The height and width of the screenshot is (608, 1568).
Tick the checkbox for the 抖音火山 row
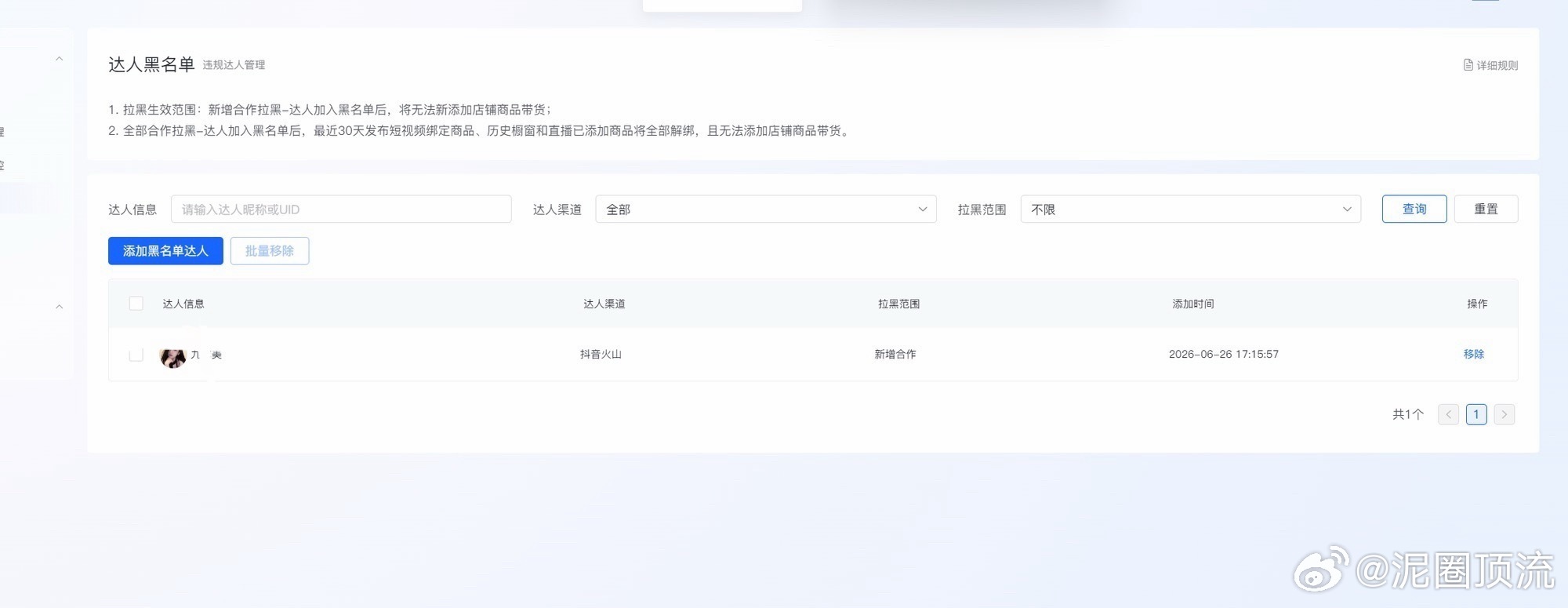[x=136, y=355]
